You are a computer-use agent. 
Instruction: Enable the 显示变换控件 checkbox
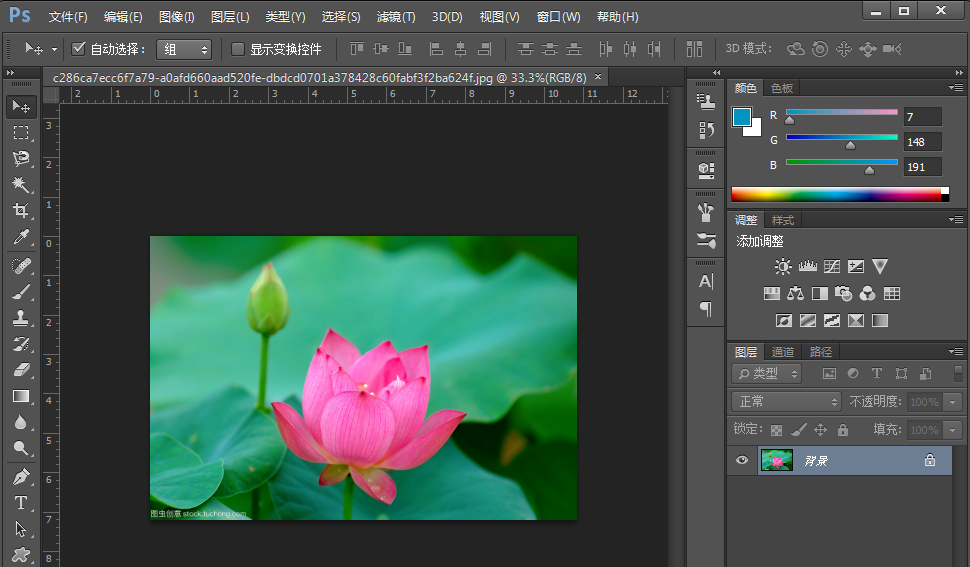coord(238,49)
